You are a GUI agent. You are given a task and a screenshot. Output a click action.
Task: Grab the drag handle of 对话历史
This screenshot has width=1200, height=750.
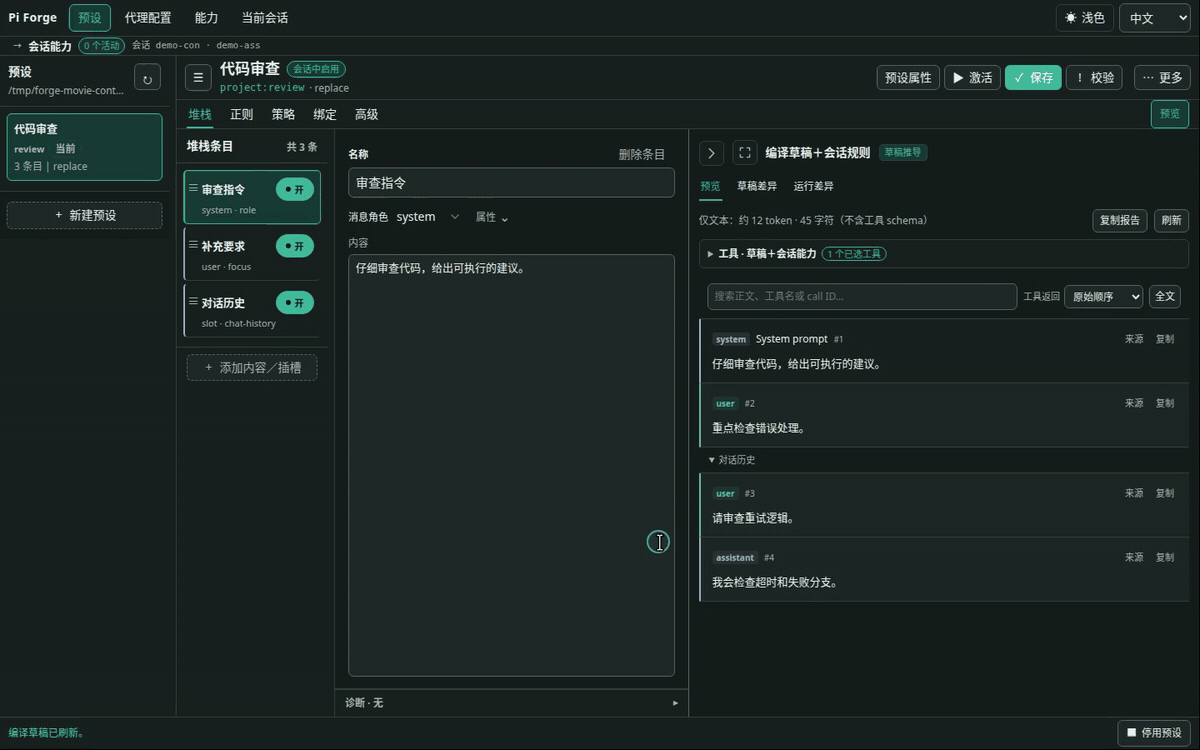point(193,302)
